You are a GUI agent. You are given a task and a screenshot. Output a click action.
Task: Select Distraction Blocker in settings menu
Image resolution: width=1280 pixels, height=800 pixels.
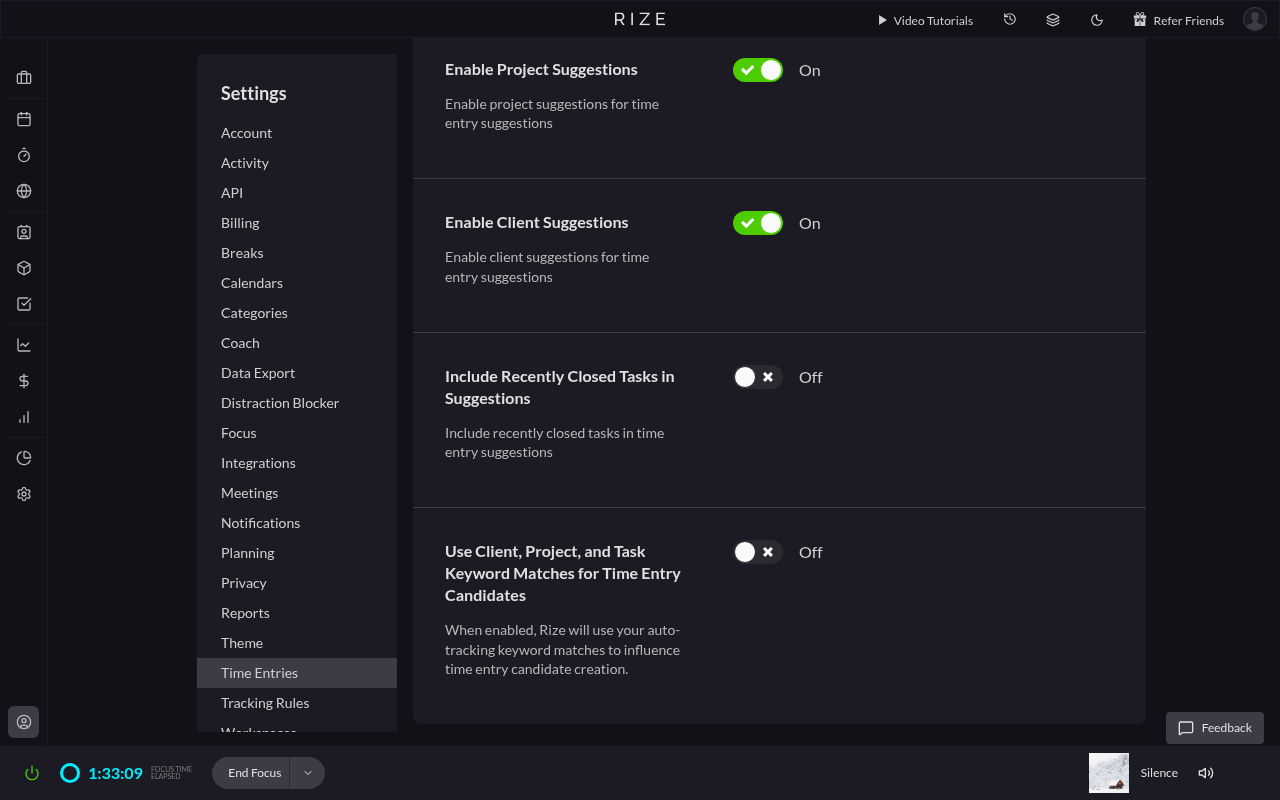pyautogui.click(x=280, y=403)
